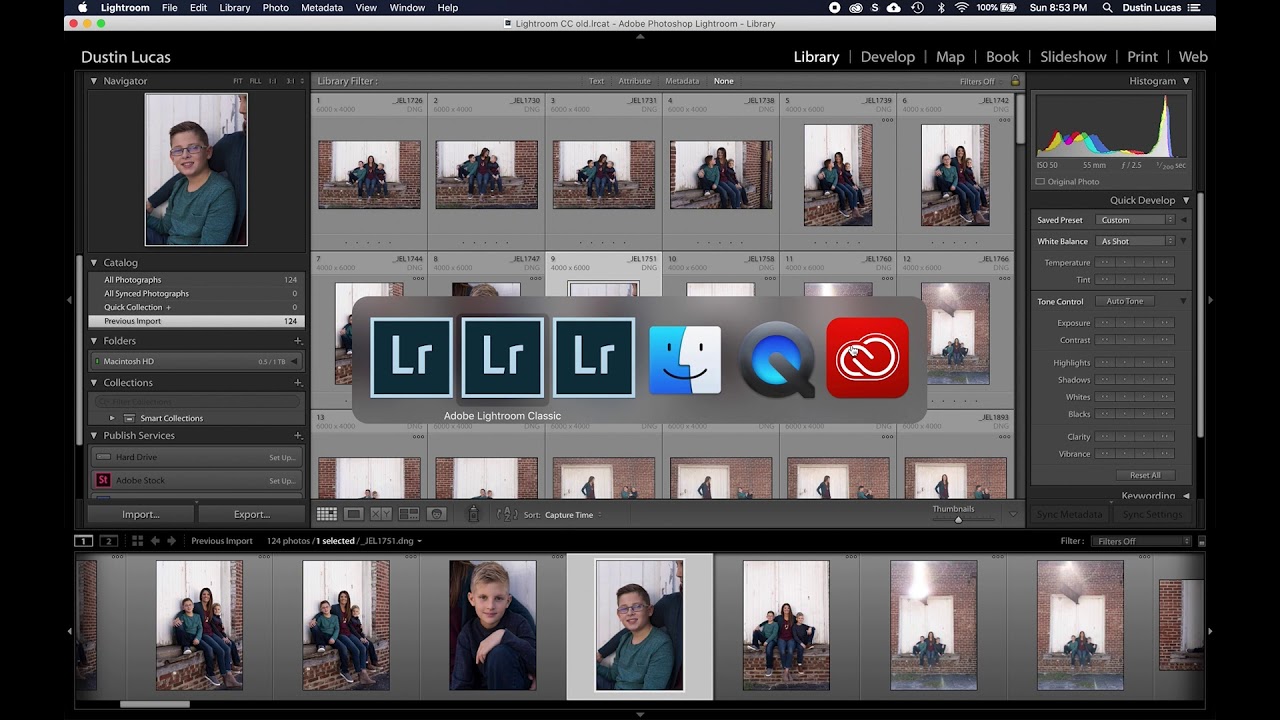Open Compare view (XY) icon
1280x720 pixels.
coord(381,514)
